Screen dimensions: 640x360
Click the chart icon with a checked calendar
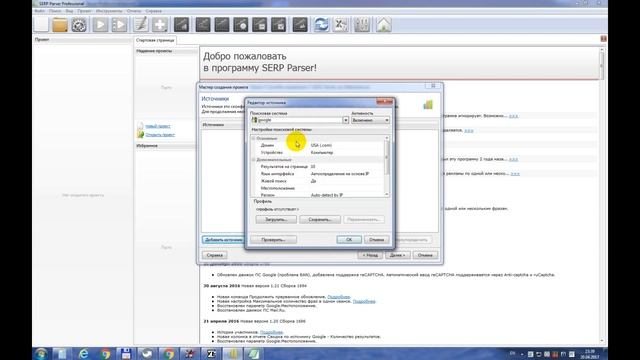(x=279, y=25)
